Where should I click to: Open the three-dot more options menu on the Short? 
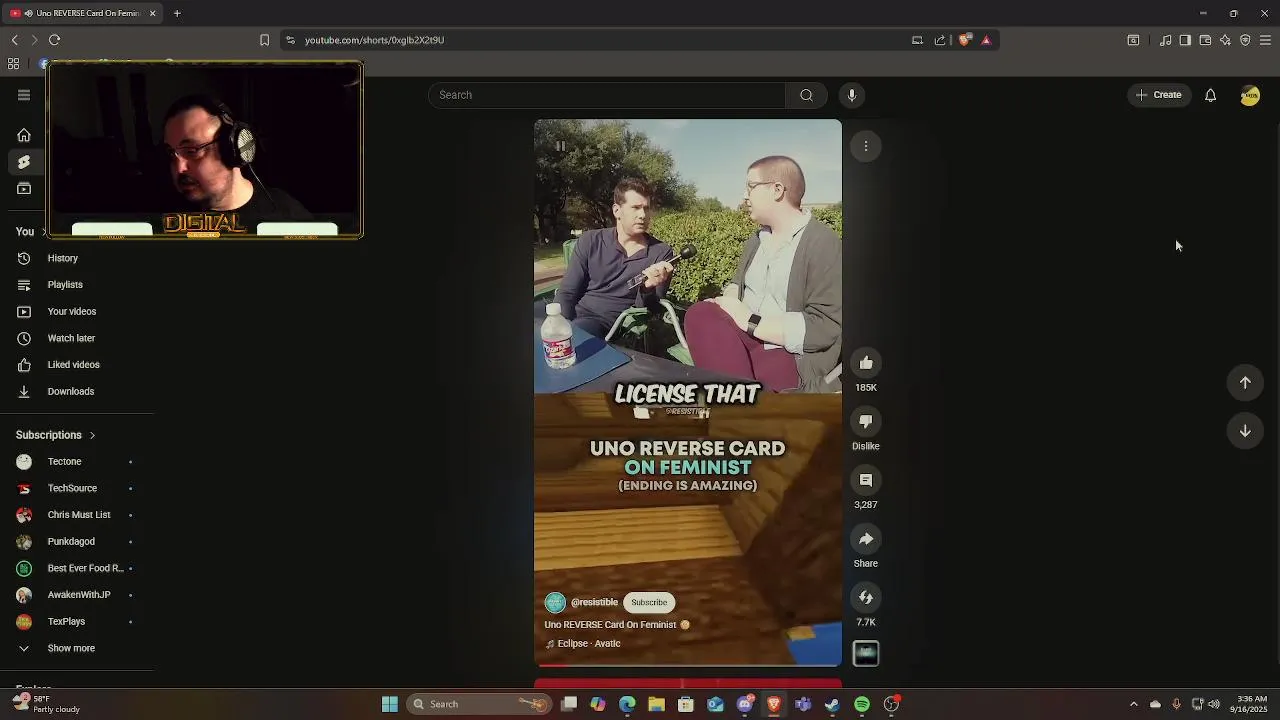(866, 146)
